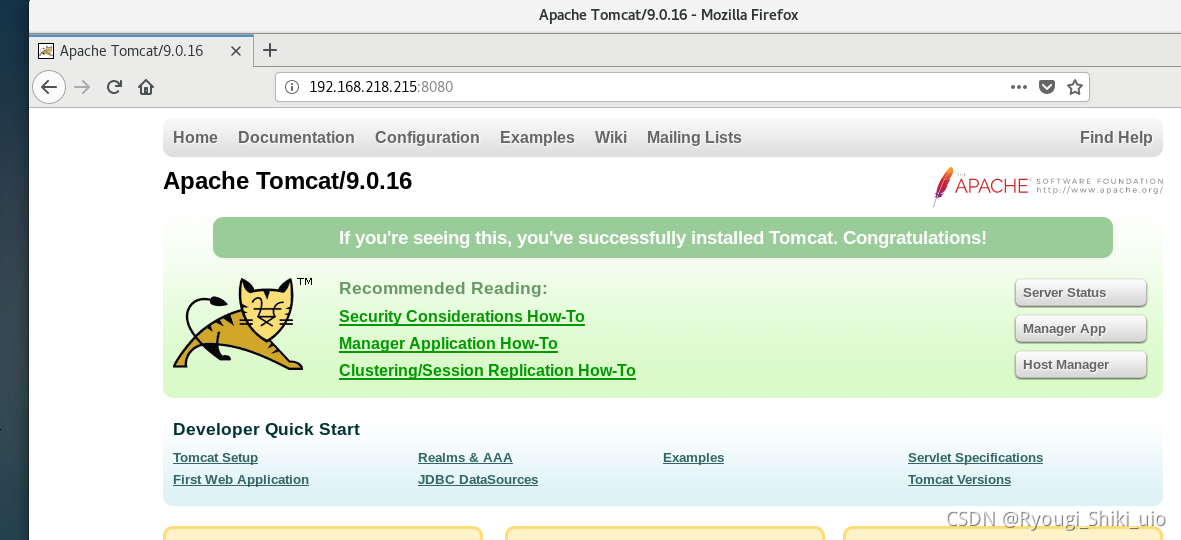This screenshot has width=1181, height=540.
Task: Click the forward navigation arrow
Action: coord(82,87)
